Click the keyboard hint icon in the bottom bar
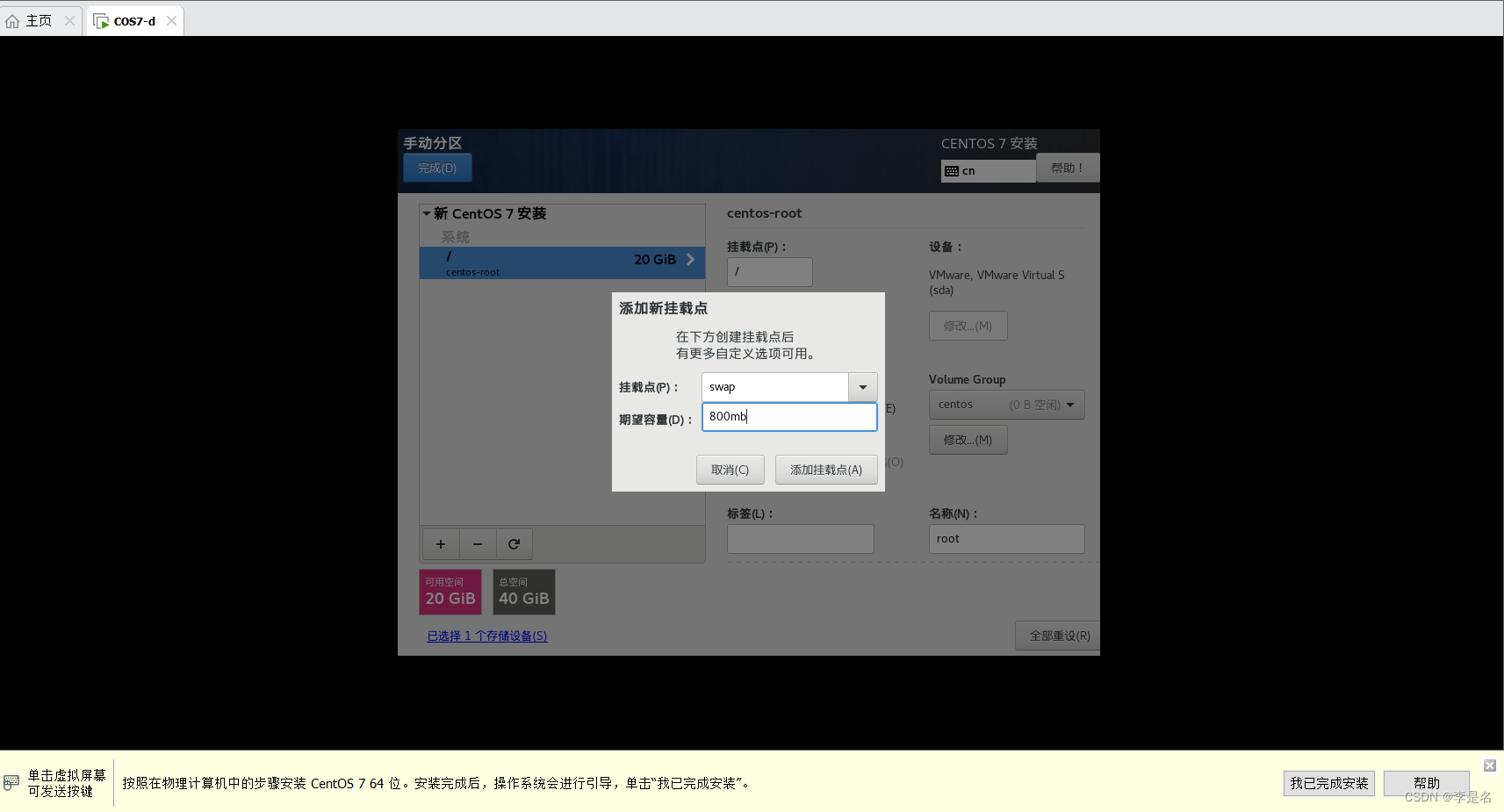This screenshot has width=1504, height=812. pyautogui.click(x=11, y=782)
